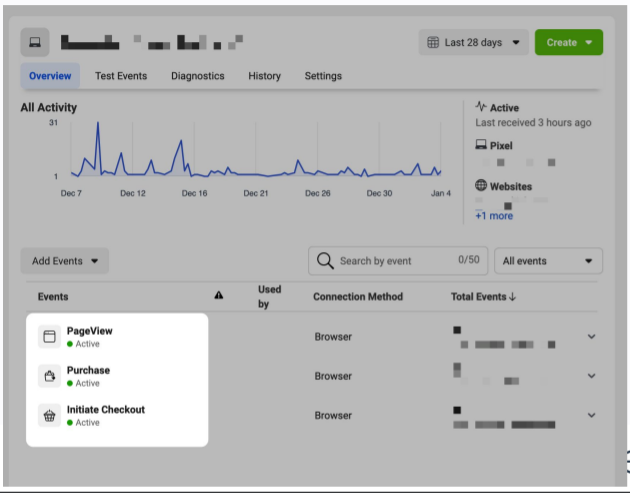Image resolution: width=630 pixels, height=493 pixels.
Task: Click the Last received 3 hours ago text
Action: [533, 123]
